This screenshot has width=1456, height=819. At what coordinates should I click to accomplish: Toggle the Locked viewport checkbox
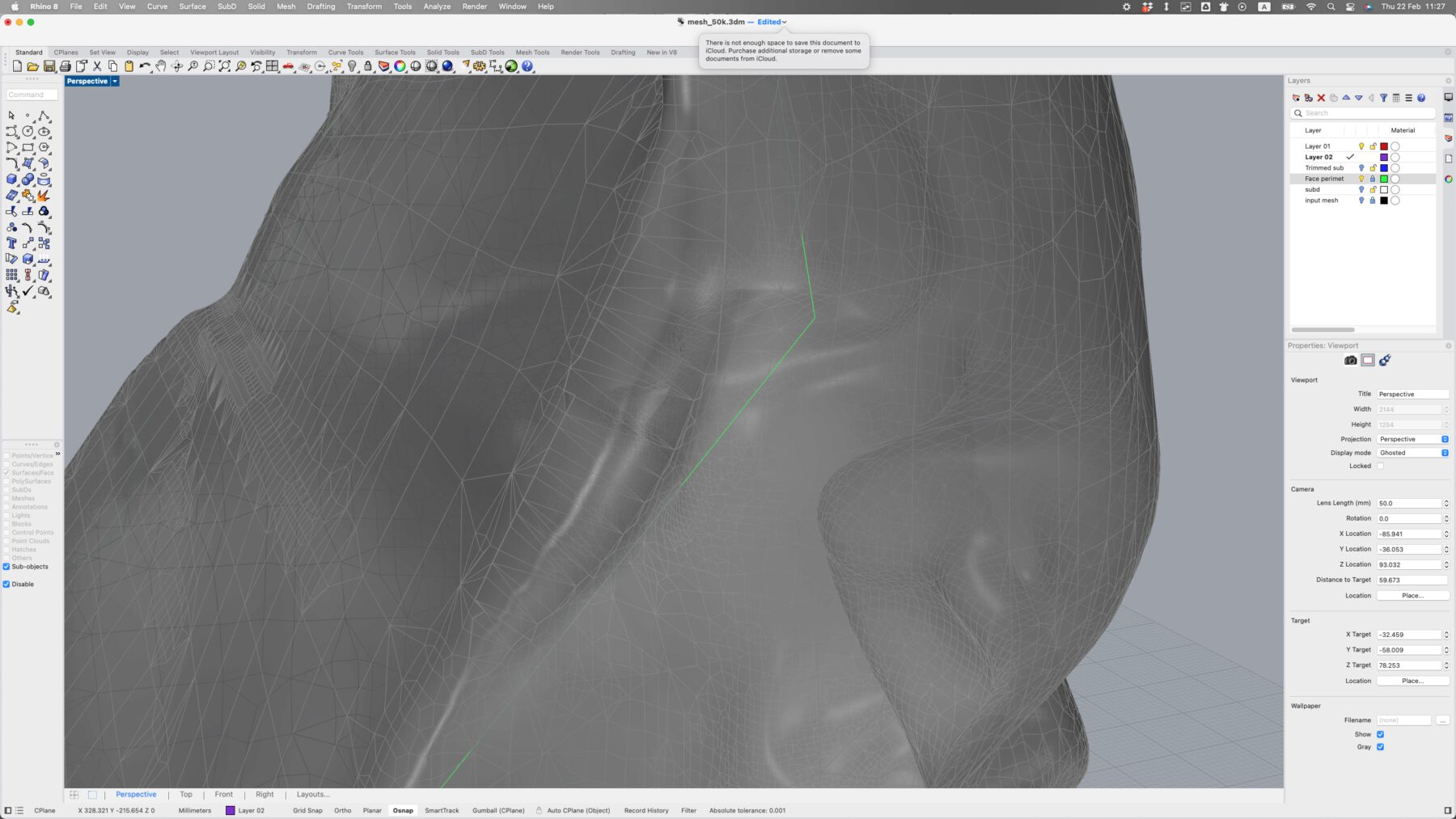pos(1380,466)
